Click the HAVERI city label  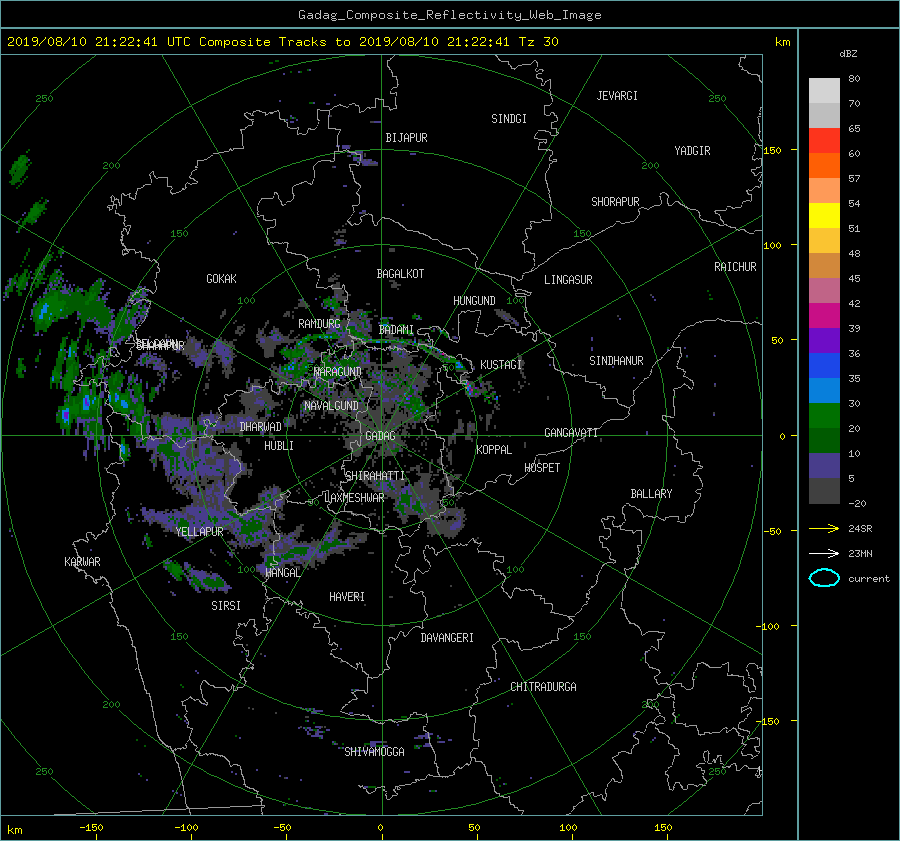coord(347,597)
